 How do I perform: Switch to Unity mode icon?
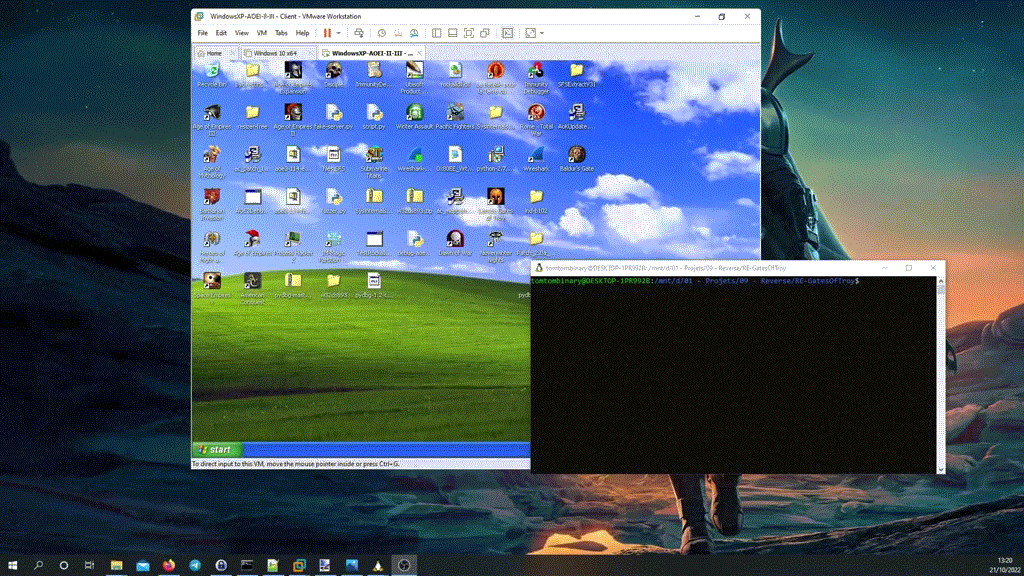(485, 33)
